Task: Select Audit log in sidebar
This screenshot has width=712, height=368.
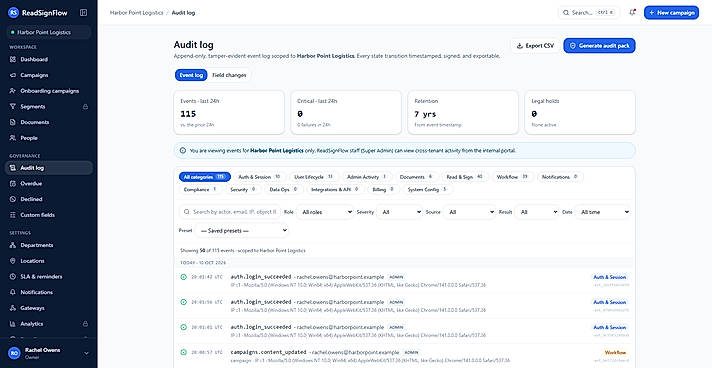Action: click(49, 168)
